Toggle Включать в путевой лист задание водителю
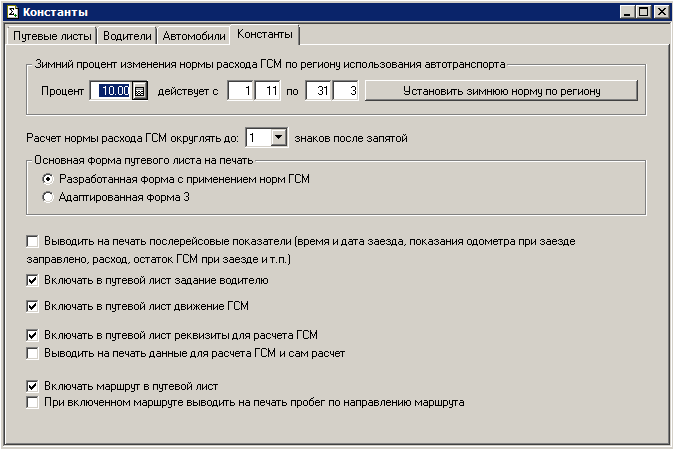This screenshot has height=449, width=673. pyautogui.click(x=33, y=281)
